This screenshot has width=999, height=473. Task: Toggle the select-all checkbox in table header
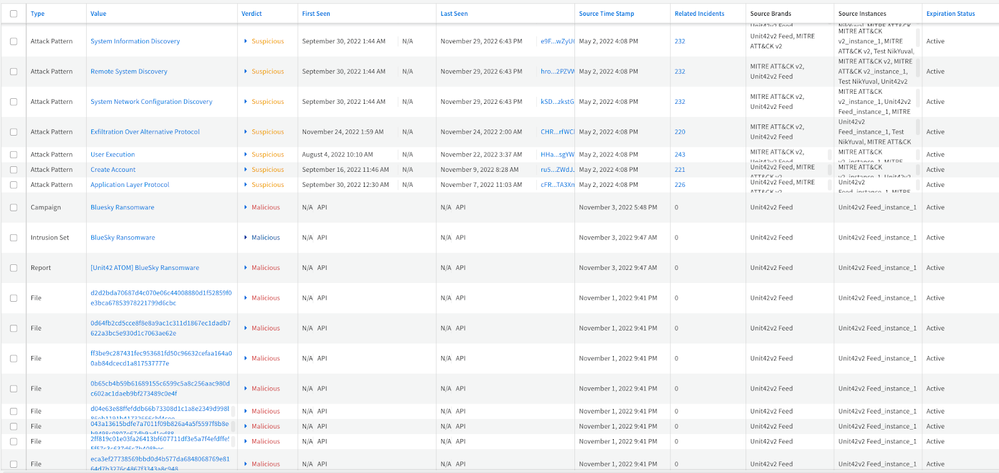point(13,14)
